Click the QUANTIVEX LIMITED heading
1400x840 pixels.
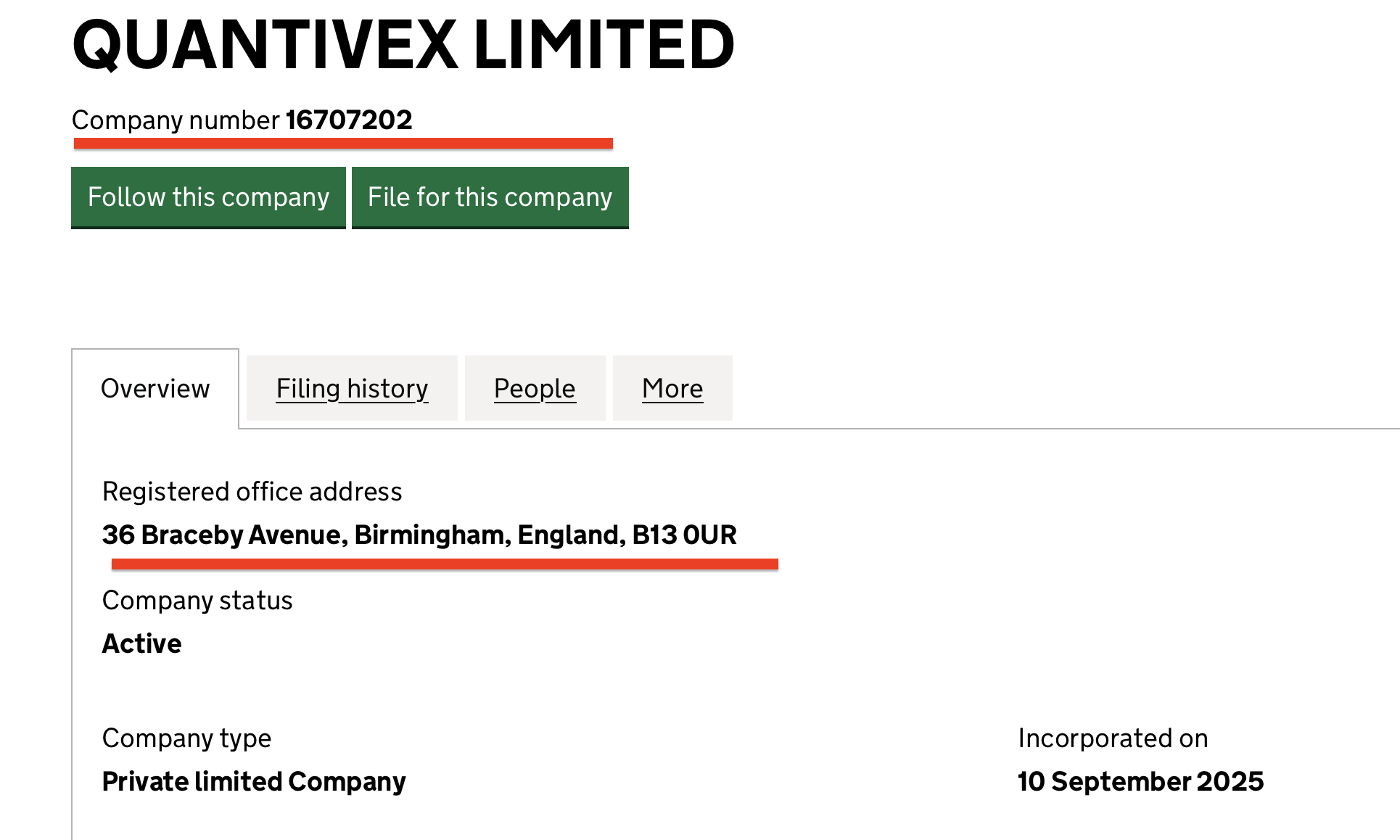pyautogui.click(x=403, y=45)
